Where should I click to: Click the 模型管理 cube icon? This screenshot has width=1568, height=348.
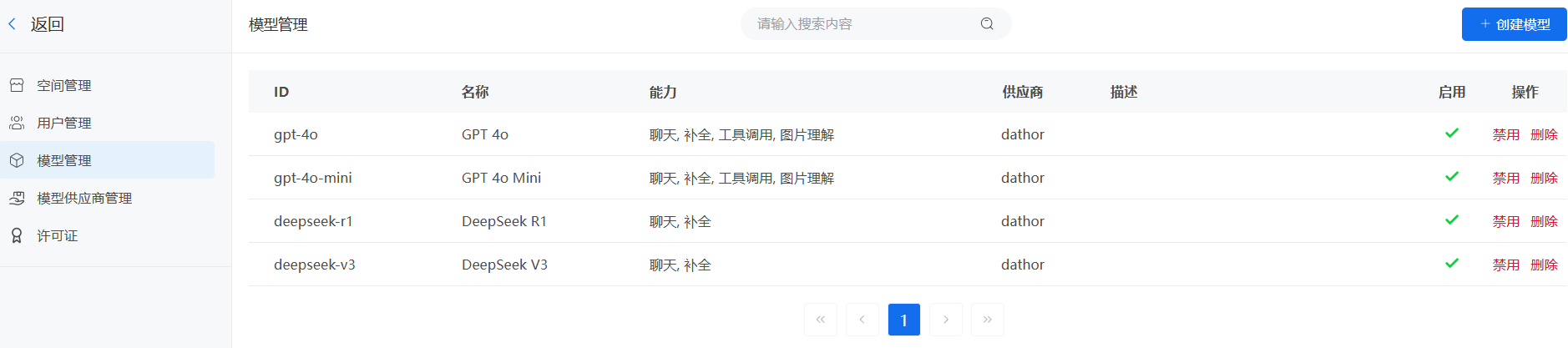pos(17,160)
